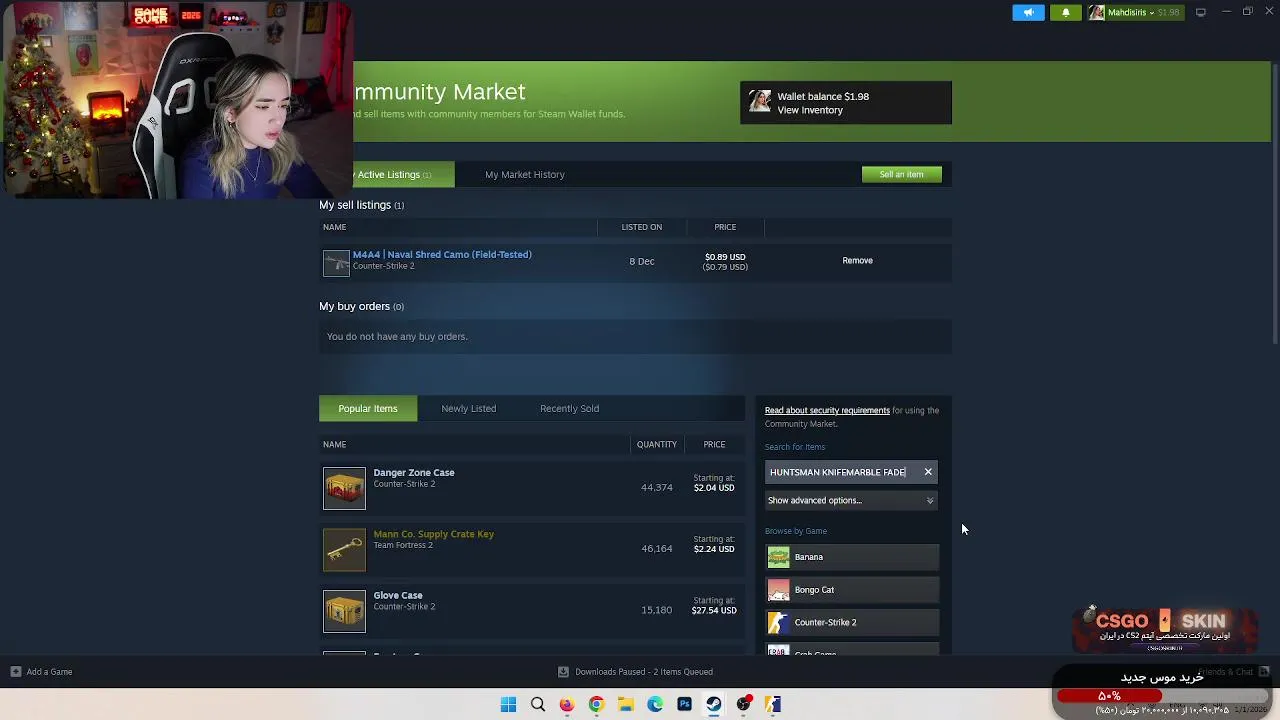Click the Danger Zone Case icon
The image size is (1280, 720).
pyautogui.click(x=344, y=488)
